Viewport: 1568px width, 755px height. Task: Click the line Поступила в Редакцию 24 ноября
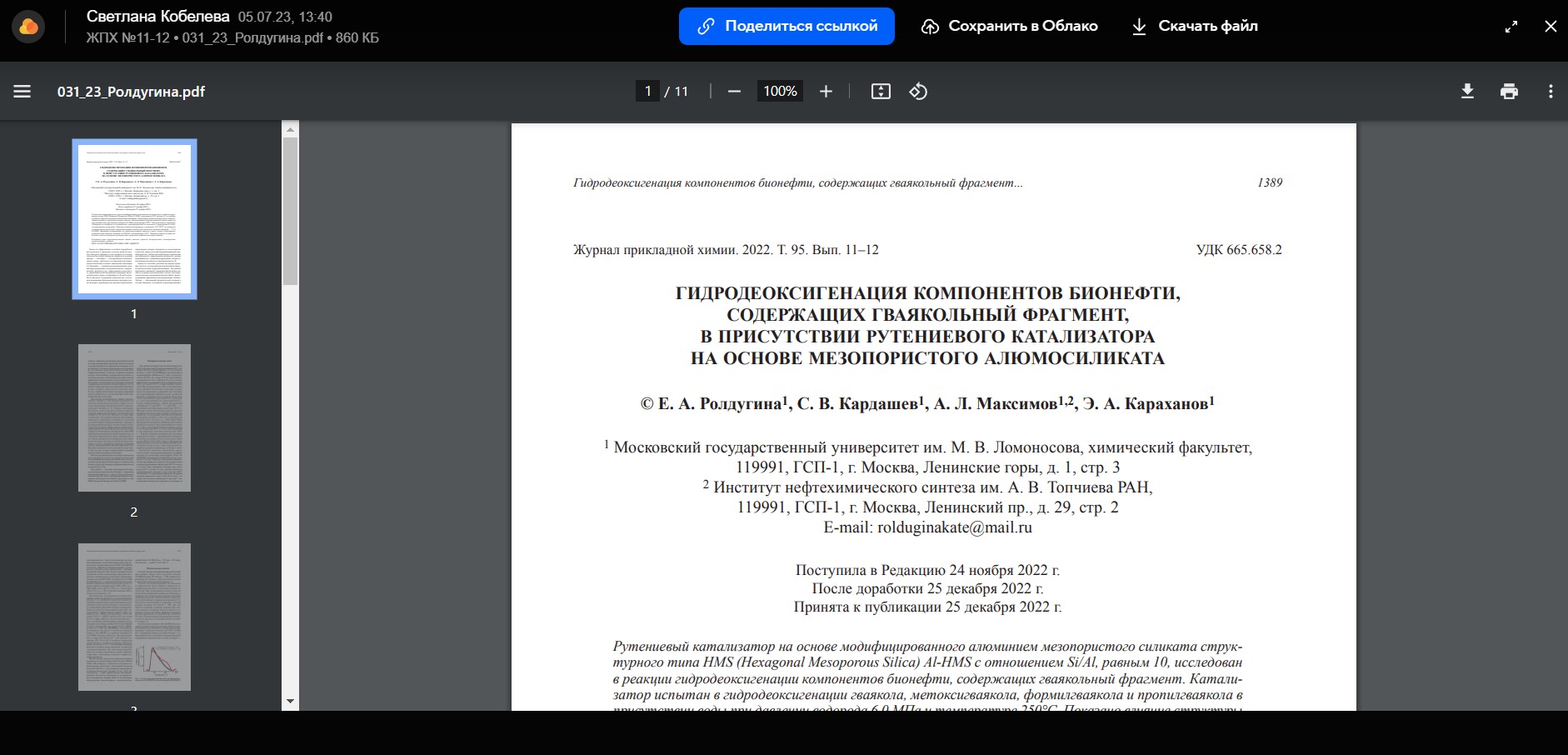(927, 570)
